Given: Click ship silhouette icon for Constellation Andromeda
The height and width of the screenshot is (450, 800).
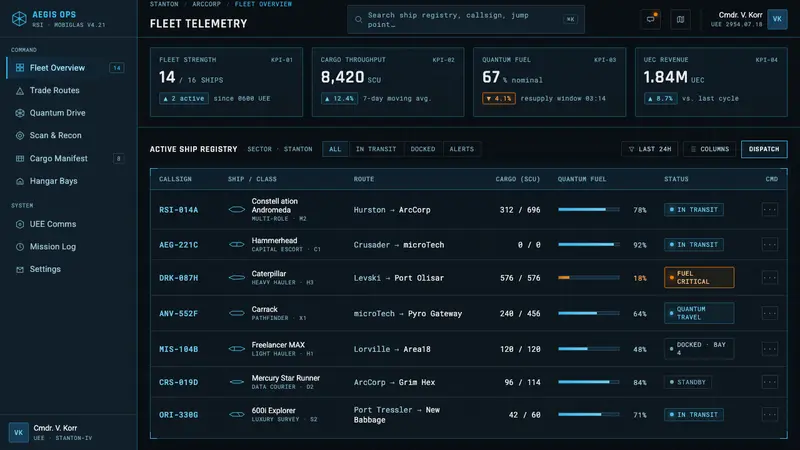Looking at the screenshot, I should [x=236, y=209].
